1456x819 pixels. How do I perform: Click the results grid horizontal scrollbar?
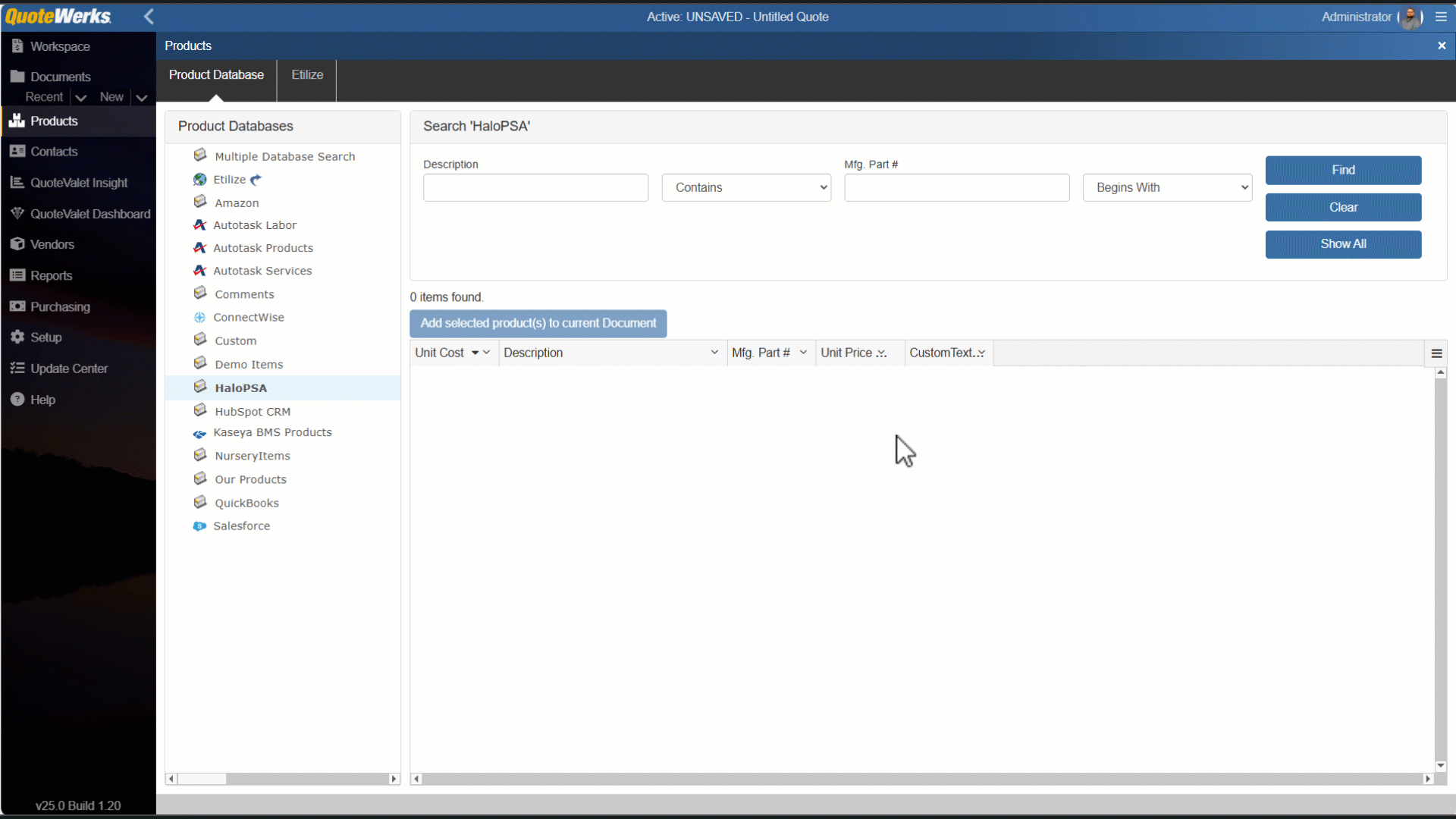921,779
